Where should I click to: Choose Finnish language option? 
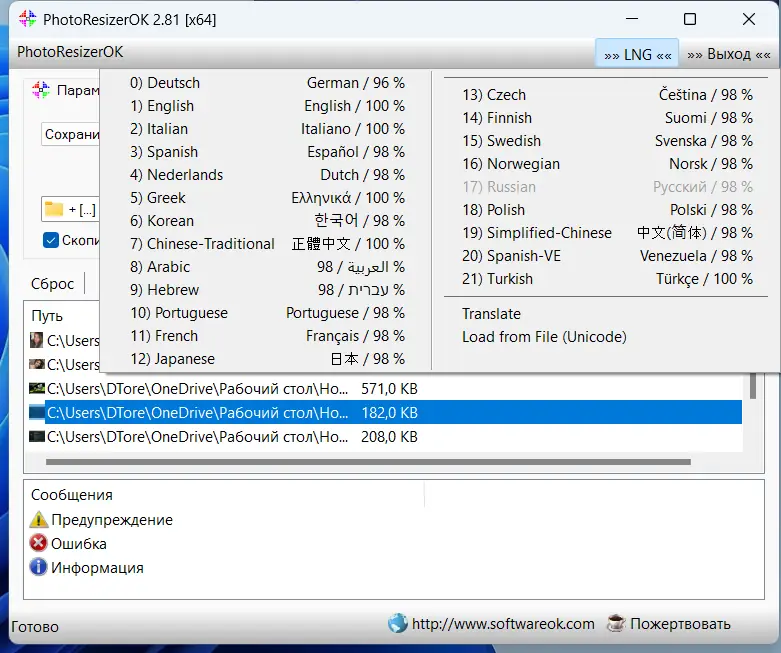point(606,118)
